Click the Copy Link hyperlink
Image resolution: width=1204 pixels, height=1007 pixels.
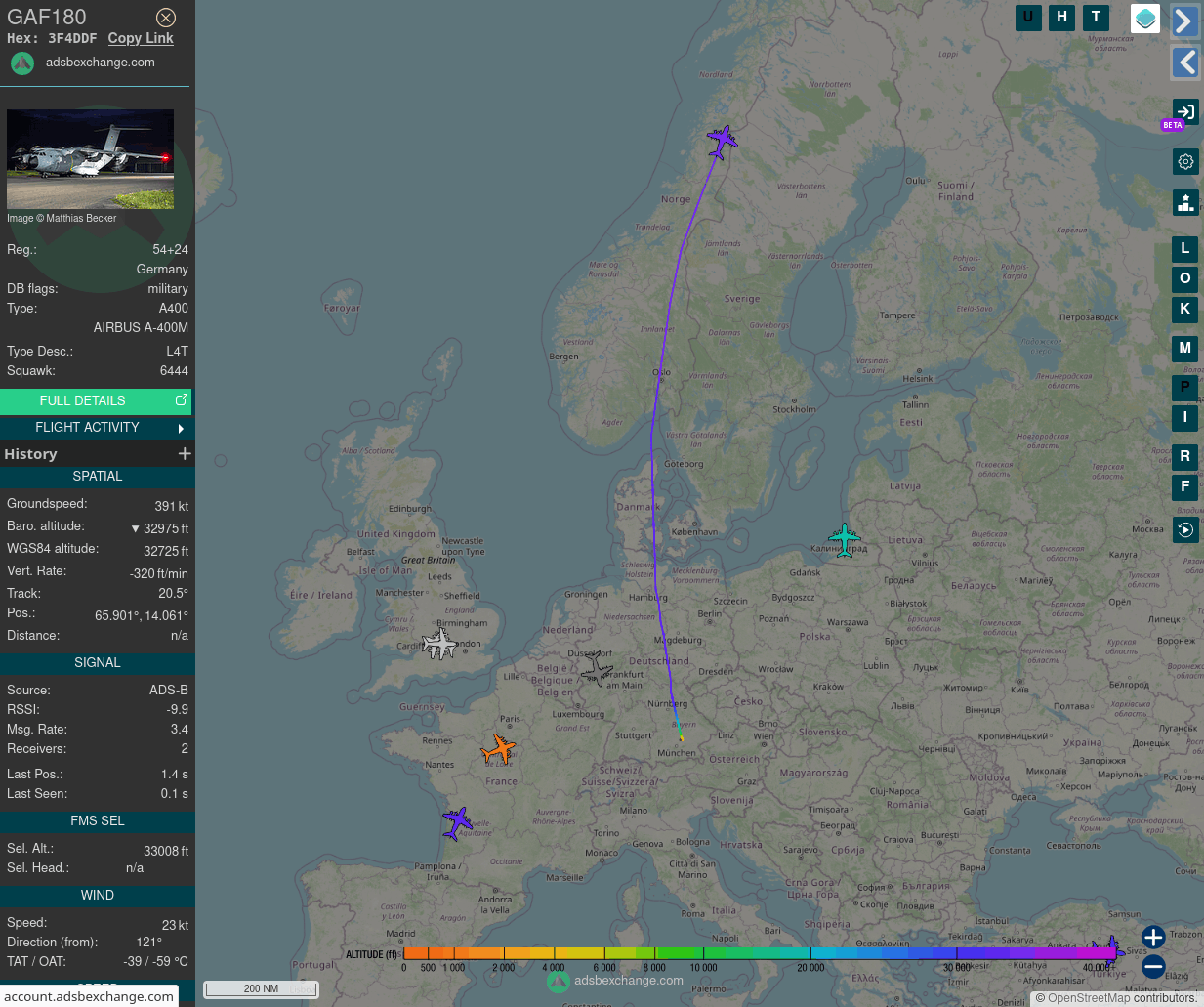[x=141, y=38]
